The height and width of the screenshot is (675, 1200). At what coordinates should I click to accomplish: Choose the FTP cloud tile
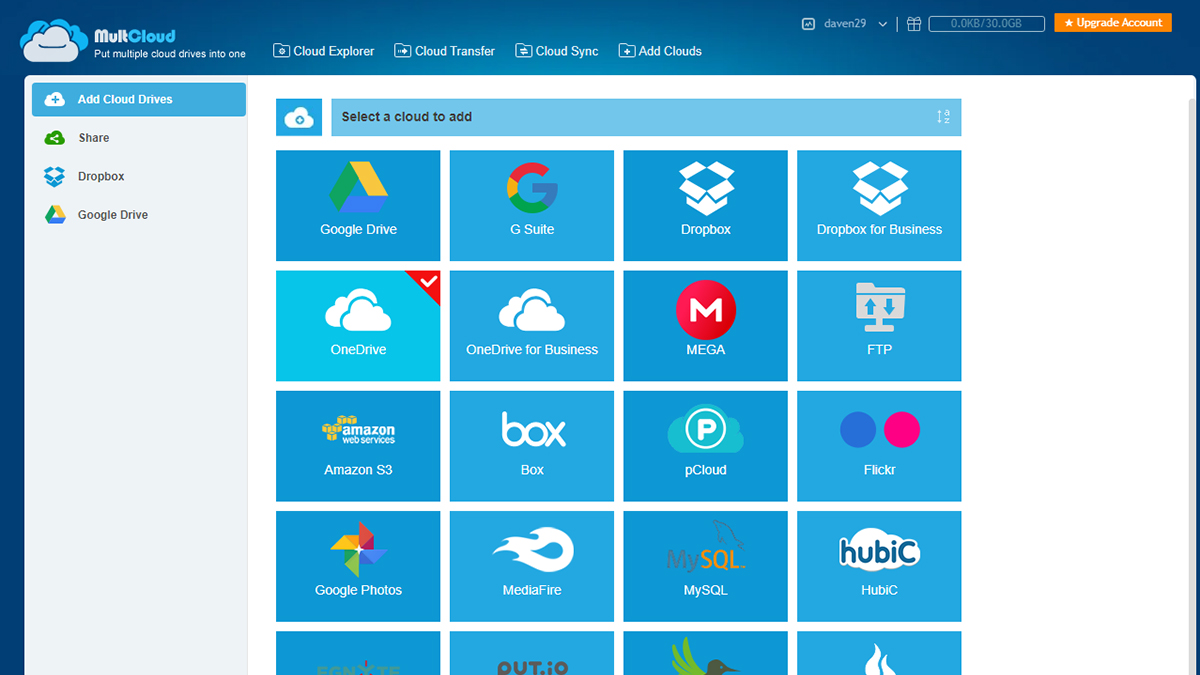pos(879,326)
